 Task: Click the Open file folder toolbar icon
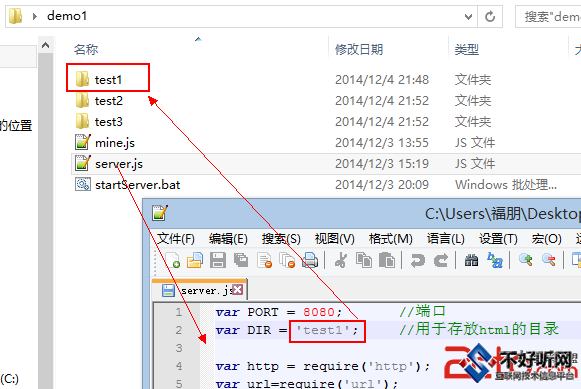pos(195,260)
